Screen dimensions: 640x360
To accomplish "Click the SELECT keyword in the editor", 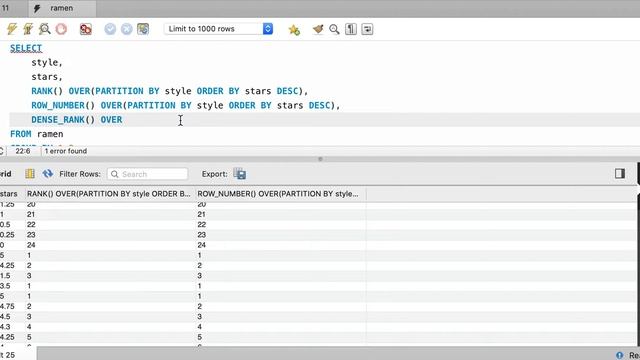I will pyautogui.click(x=26, y=48).
